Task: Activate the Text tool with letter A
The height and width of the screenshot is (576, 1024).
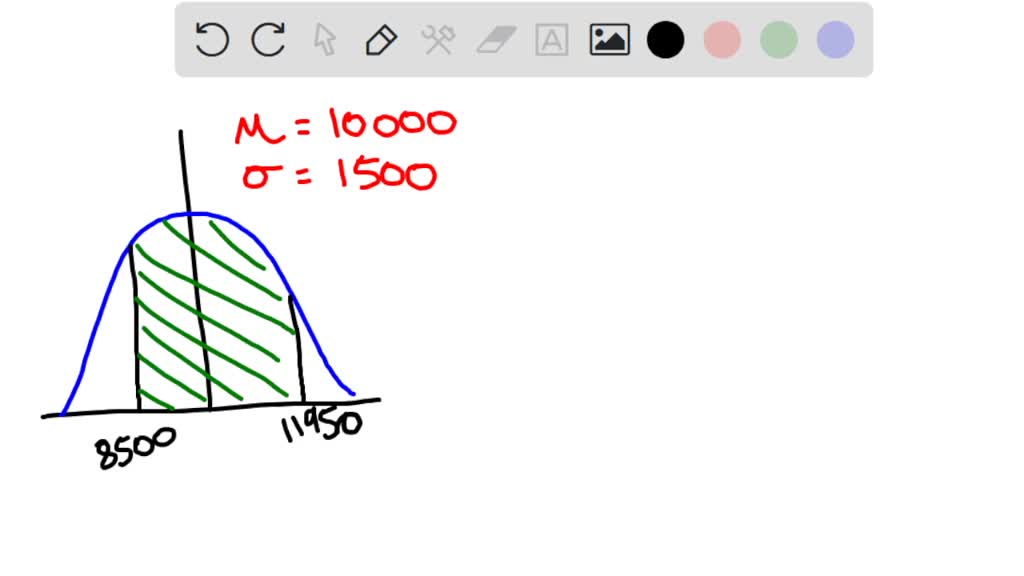Action: pos(551,40)
